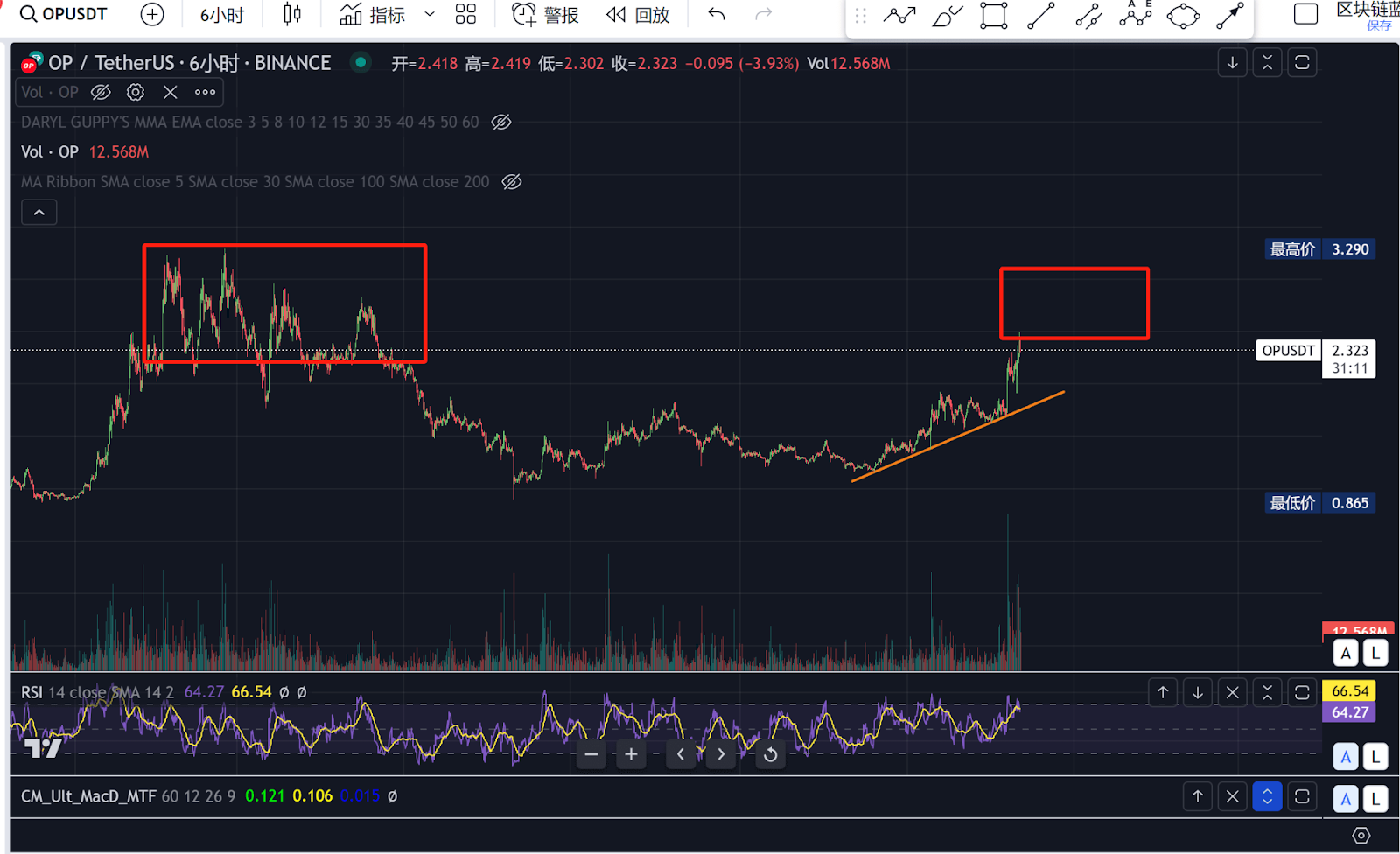Image resolution: width=1400 pixels, height=854 pixels.
Task: Select the parallel channel tool
Action: click(1088, 16)
